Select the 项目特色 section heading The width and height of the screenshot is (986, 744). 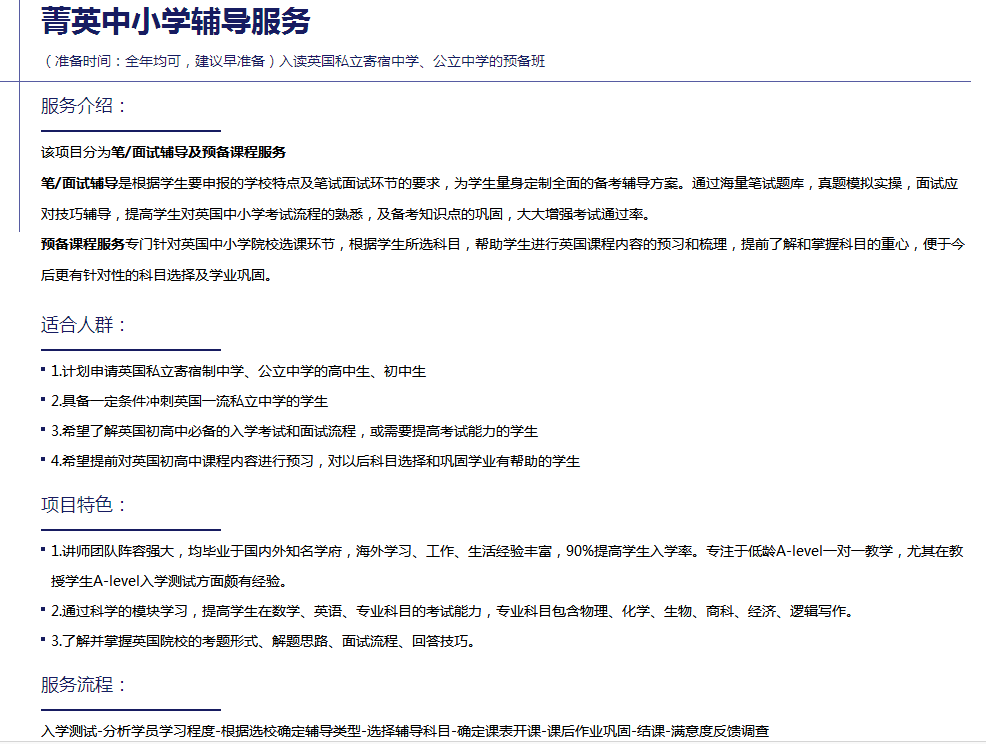(x=84, y=505)
